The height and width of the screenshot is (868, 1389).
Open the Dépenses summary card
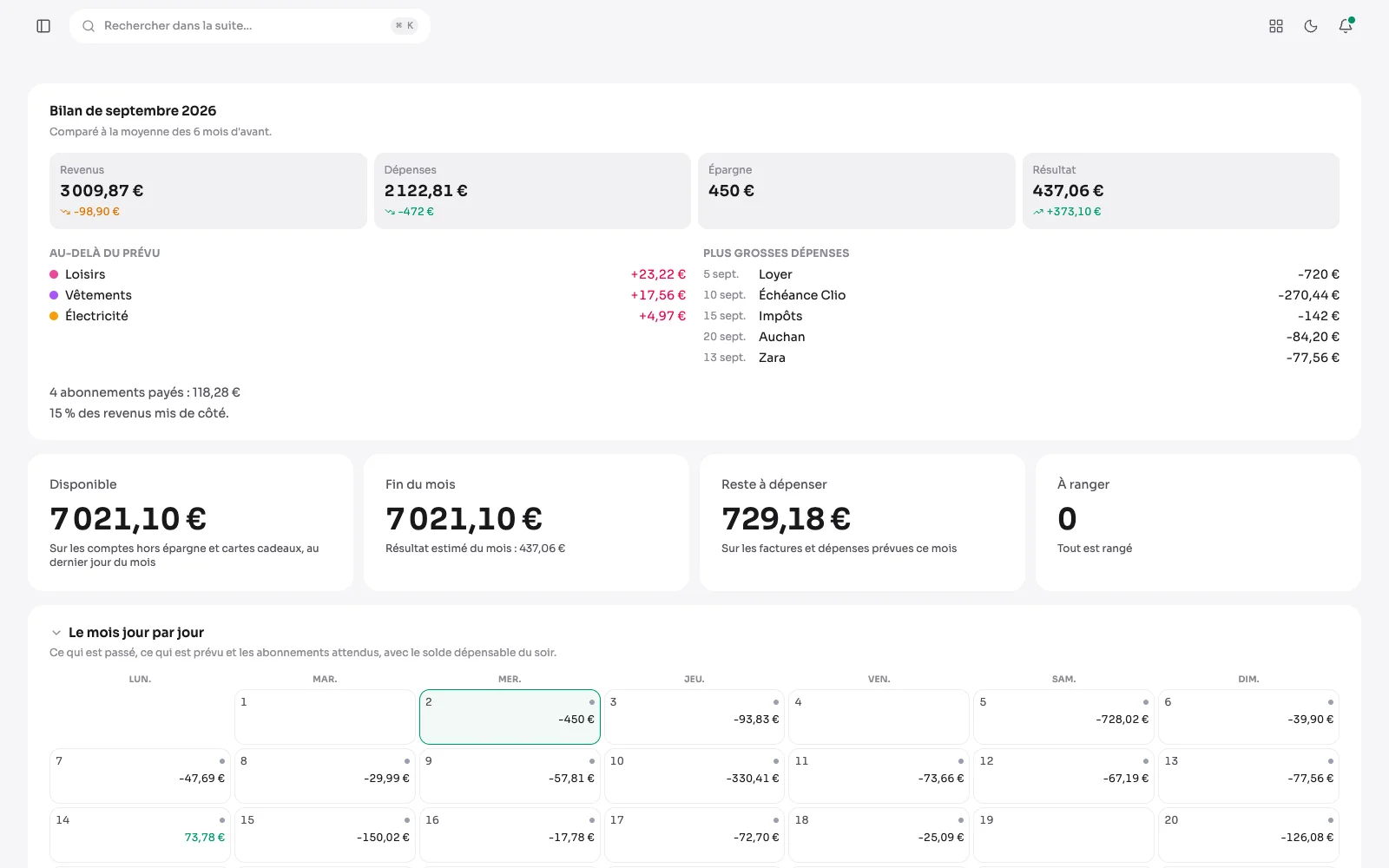(x=532, y=191)
